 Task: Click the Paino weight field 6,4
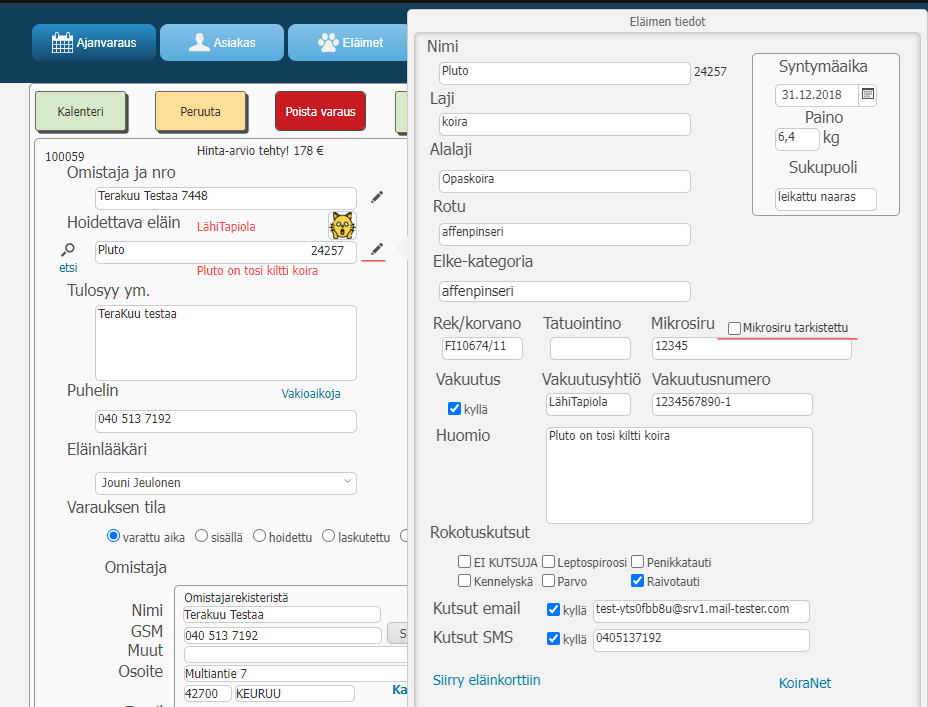pyautogui.click(x=797, y=139)
